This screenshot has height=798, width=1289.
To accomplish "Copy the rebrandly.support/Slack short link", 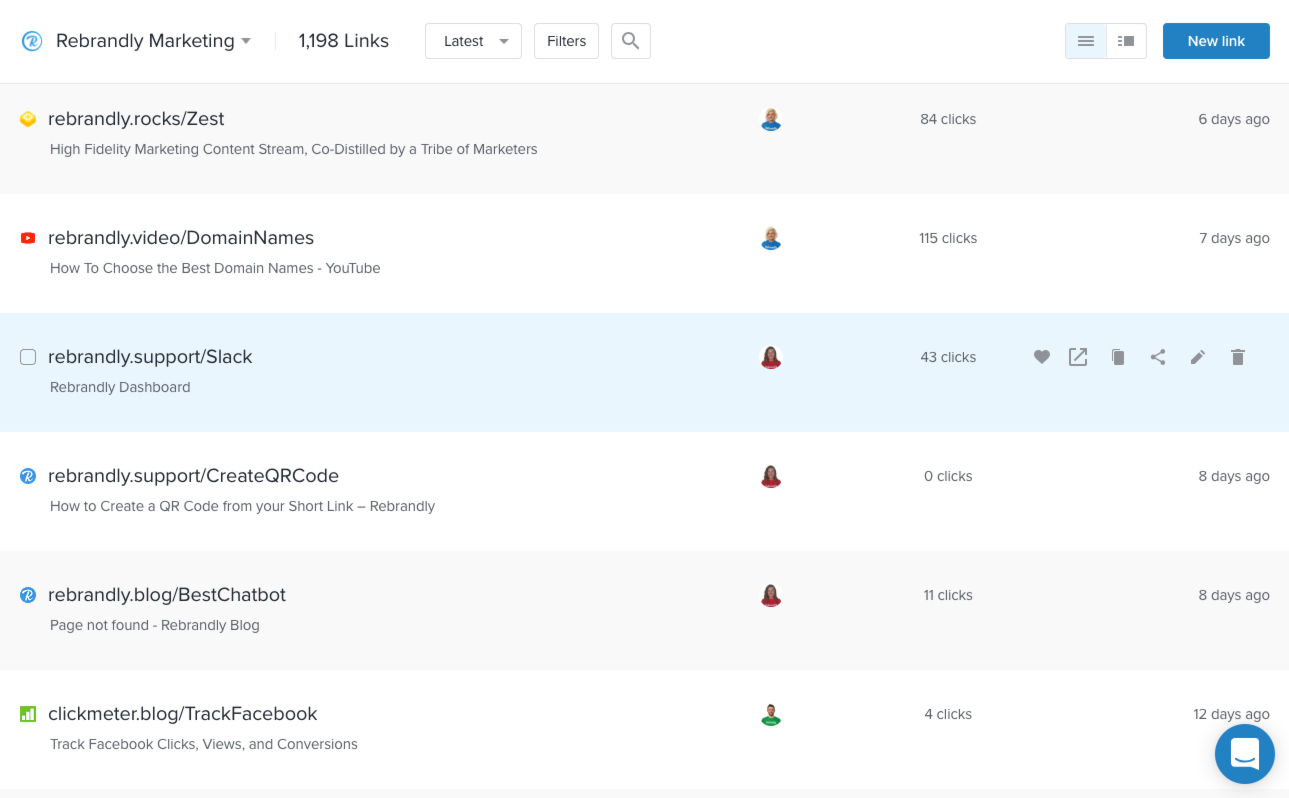I will [1118, 357].
